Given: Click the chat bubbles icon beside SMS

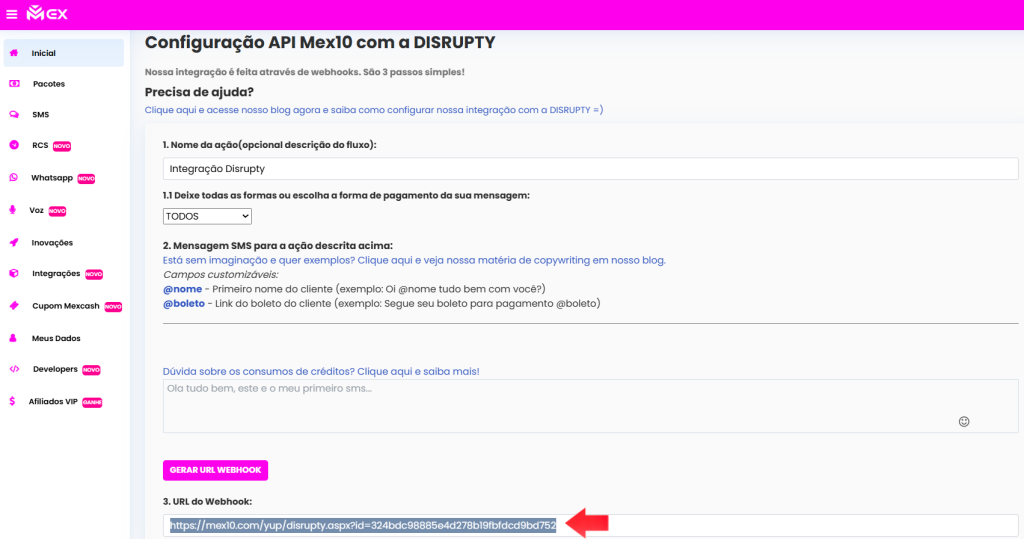Looking at the screenshot, I should (x=14, y=114).
